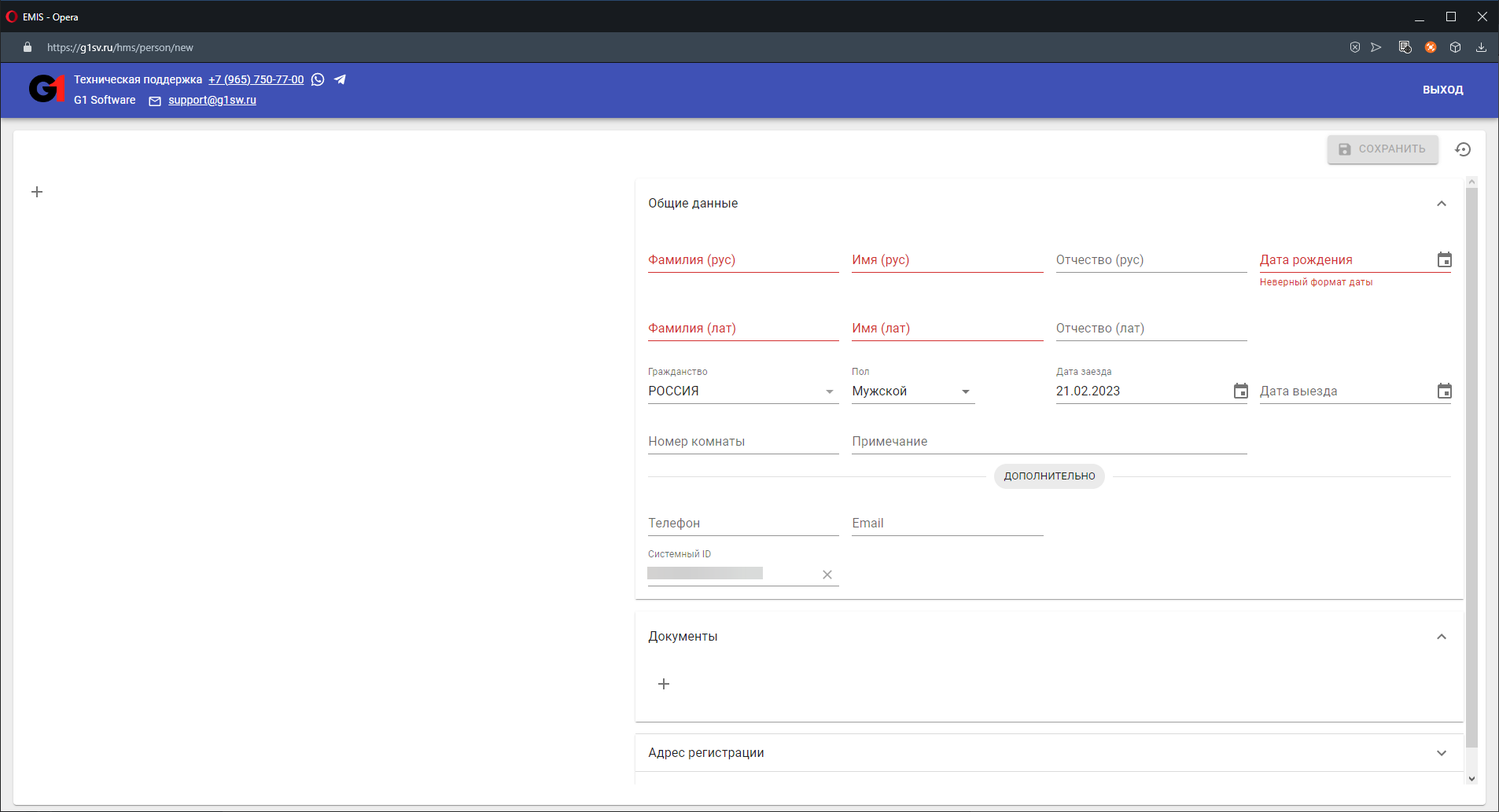The height and width of the screenshot is (812, 1499).
Task: Focus the Отчество (рус) field
Action: 1151,260
